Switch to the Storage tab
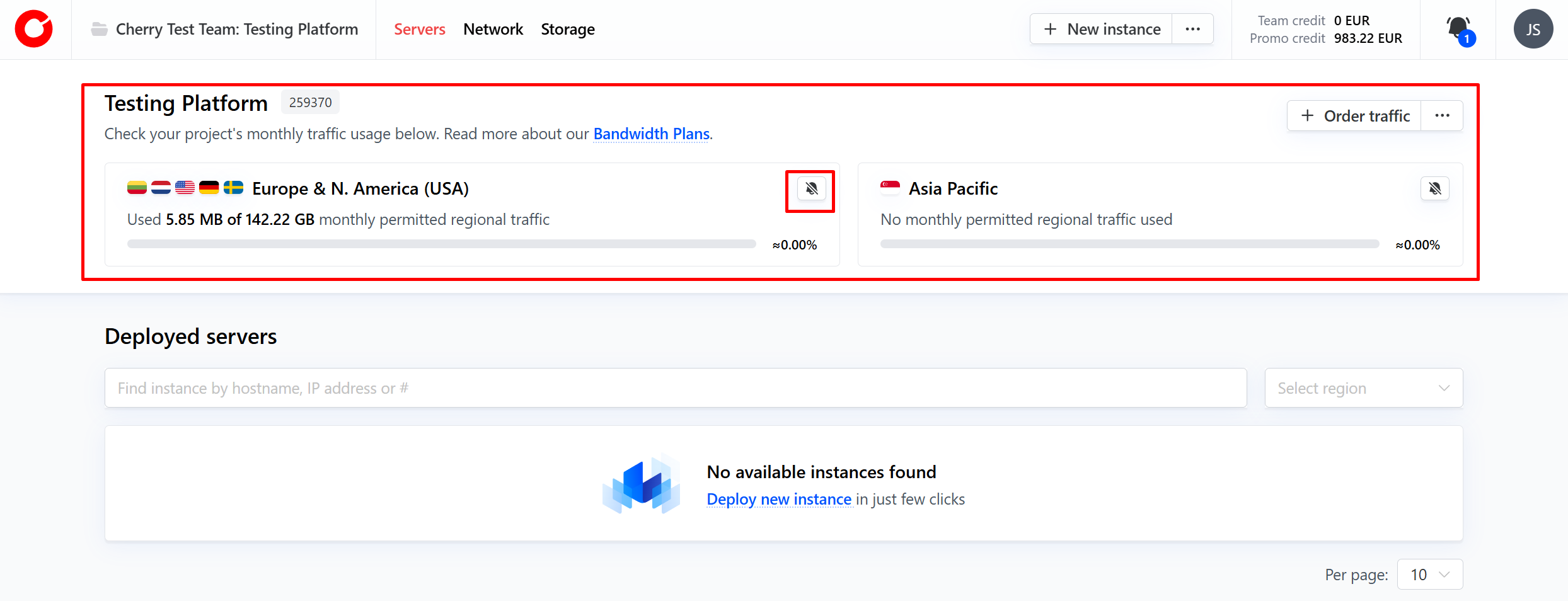The width and height of the screenshot is (1568, 601). [567, 29]
